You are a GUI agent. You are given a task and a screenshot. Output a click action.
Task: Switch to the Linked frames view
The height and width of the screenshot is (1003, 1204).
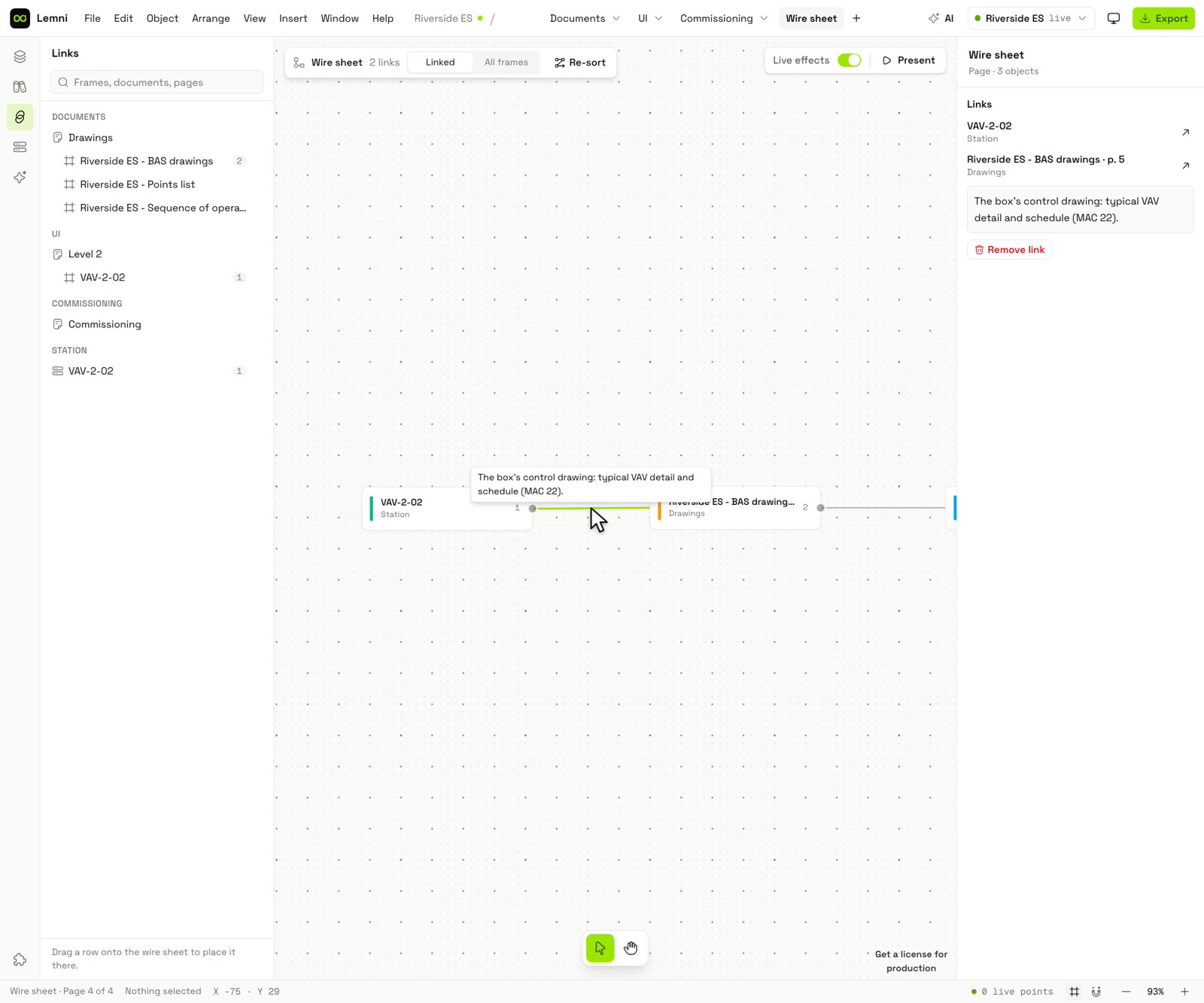click(440, 62)
